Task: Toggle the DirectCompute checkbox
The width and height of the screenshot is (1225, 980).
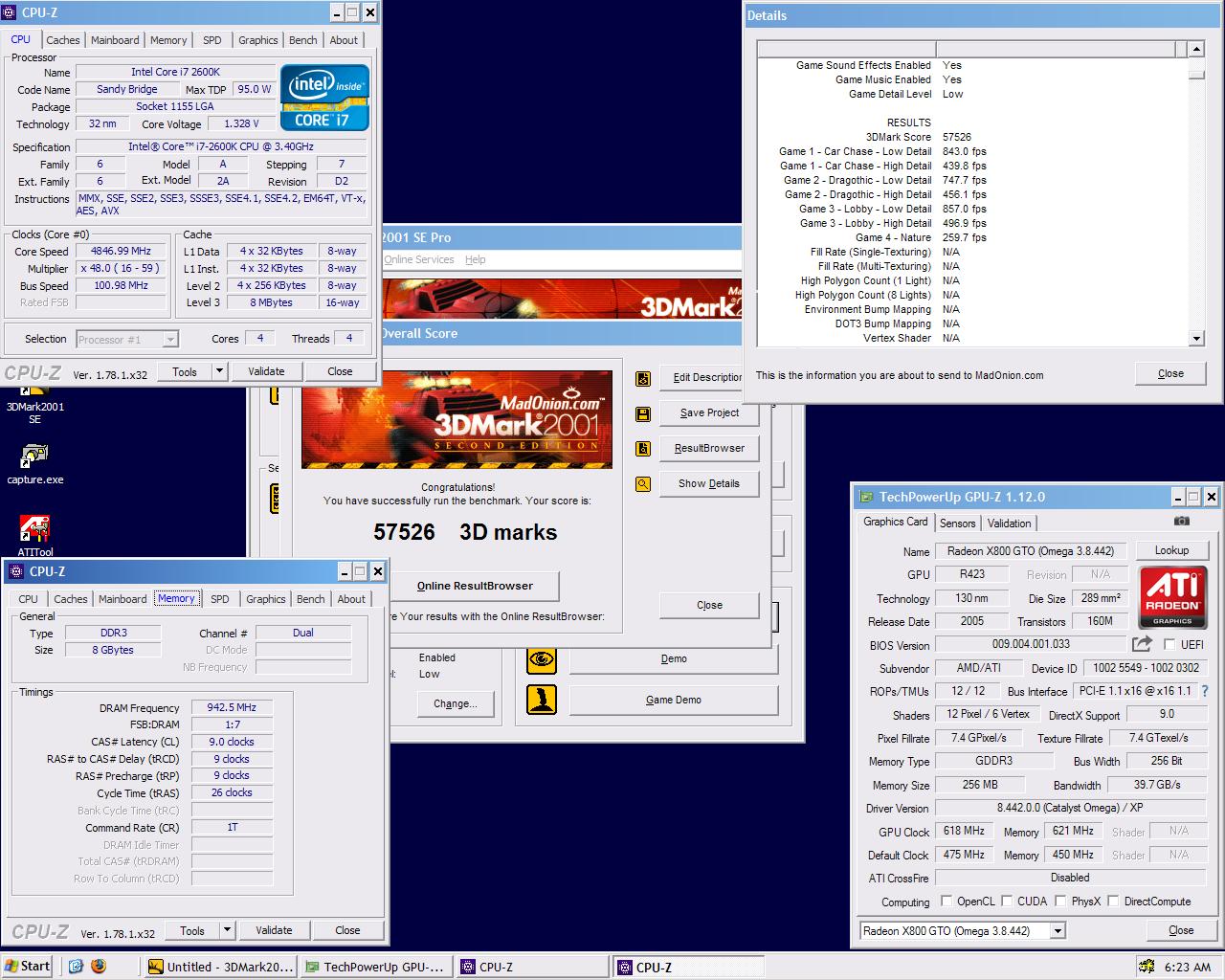Action: point(1113,901)
